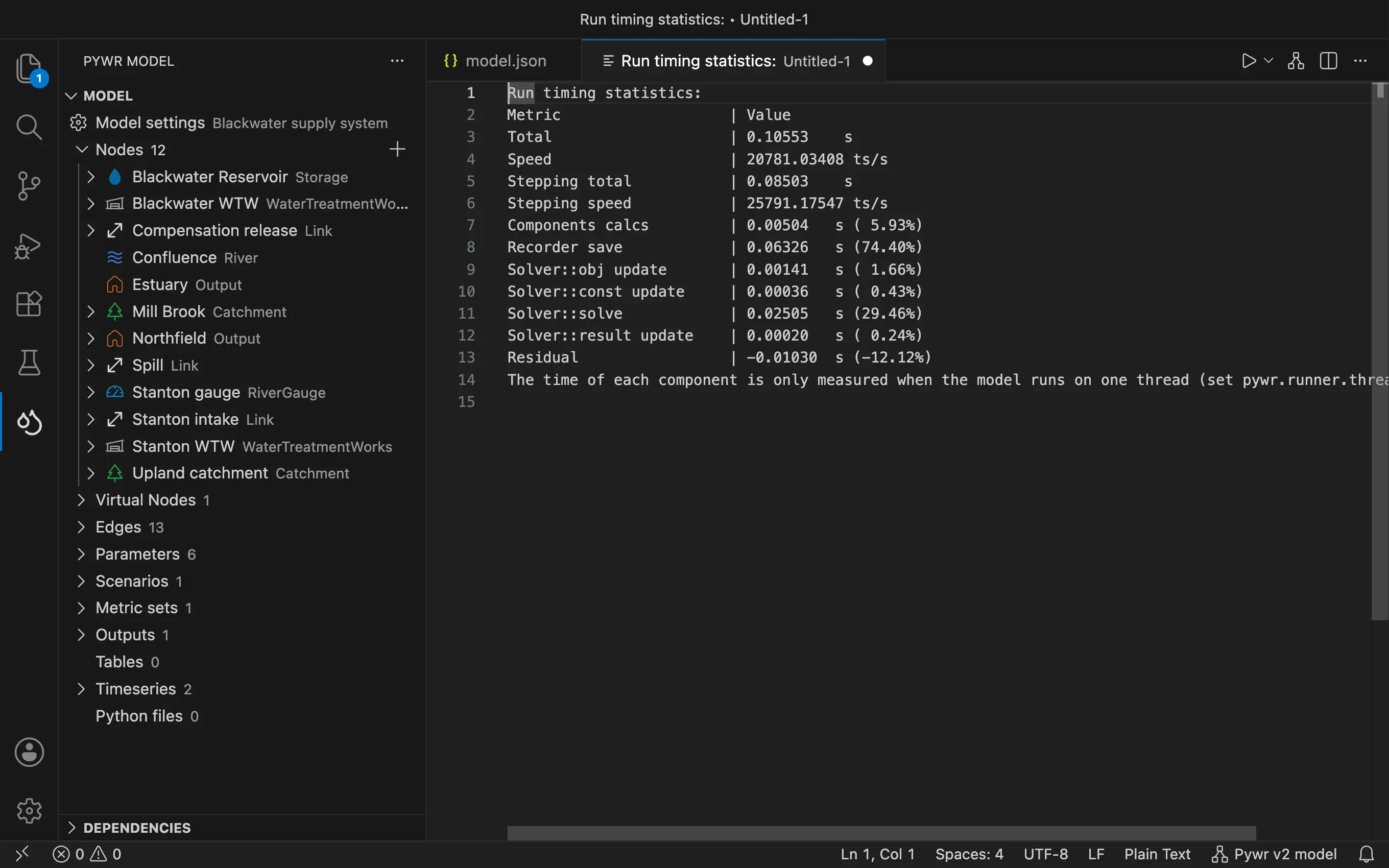Screen dimensions: 1389x868
Task: Click the Spill link arrow icon
Action: (x=115, y=365)
